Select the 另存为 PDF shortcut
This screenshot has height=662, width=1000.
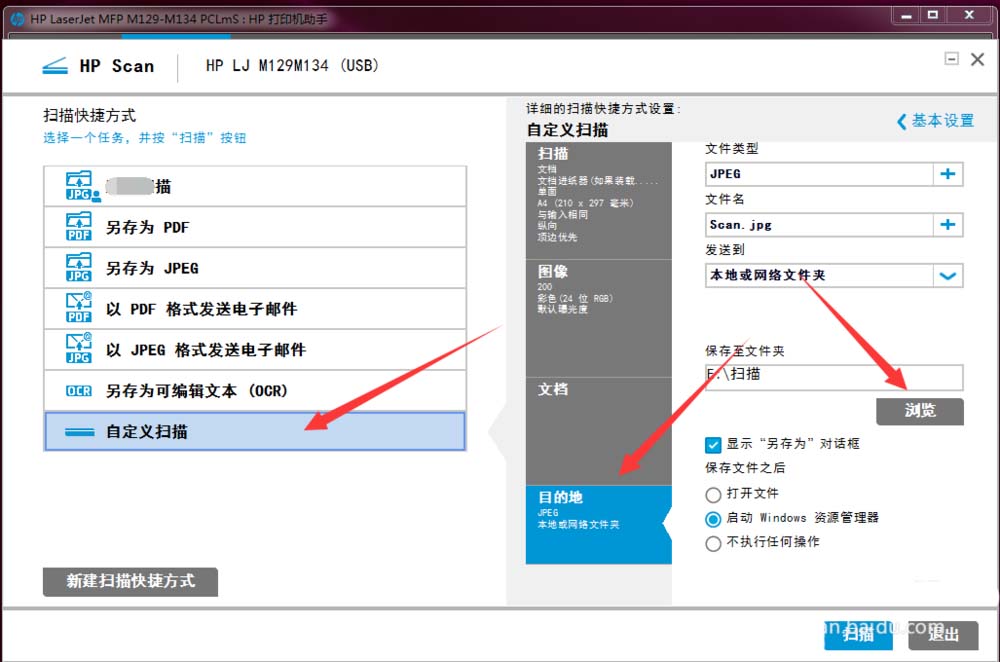(255, 227)
